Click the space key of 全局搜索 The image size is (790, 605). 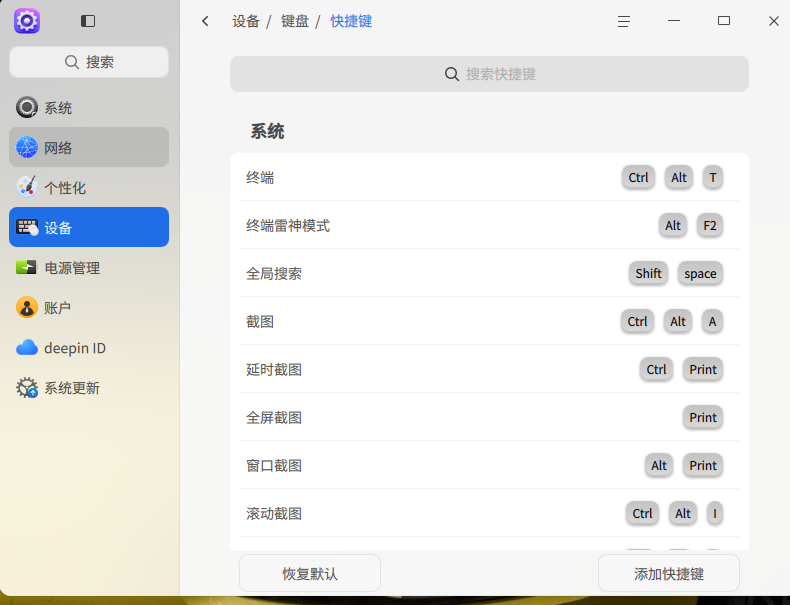point(700,273)
